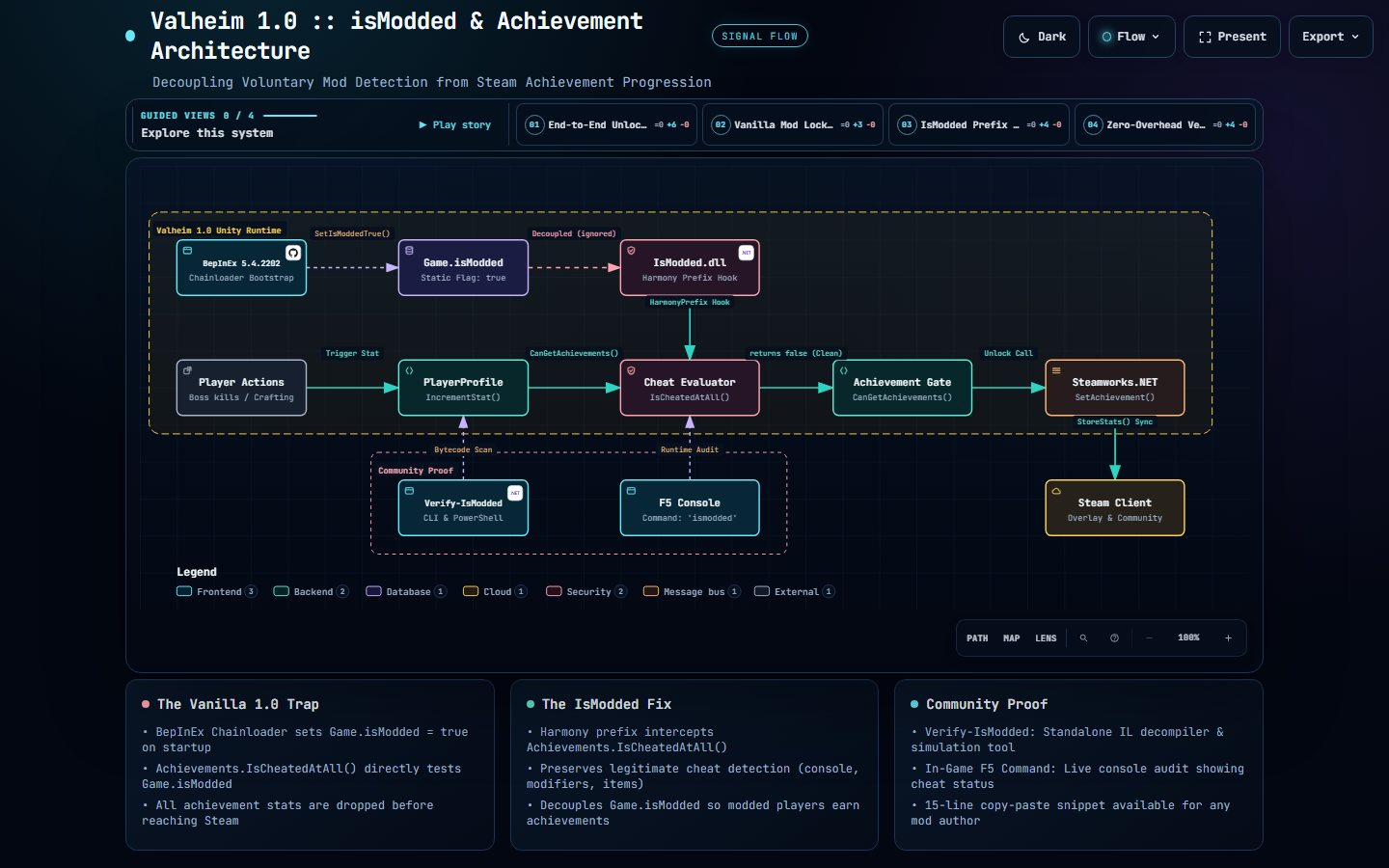Select the Steamworks.NET node

pos(1115,388)
